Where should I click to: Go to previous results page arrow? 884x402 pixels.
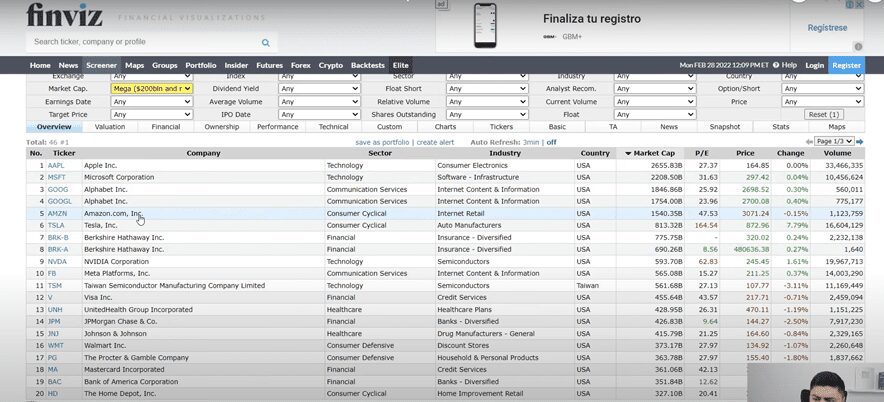(x=808, y=142)
